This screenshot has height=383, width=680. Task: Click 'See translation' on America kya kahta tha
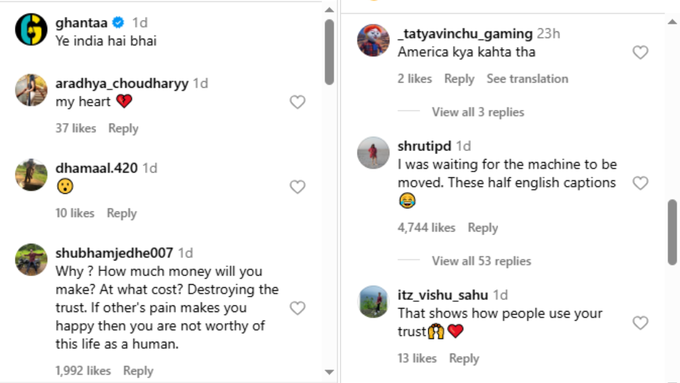(x=527, y=79)
